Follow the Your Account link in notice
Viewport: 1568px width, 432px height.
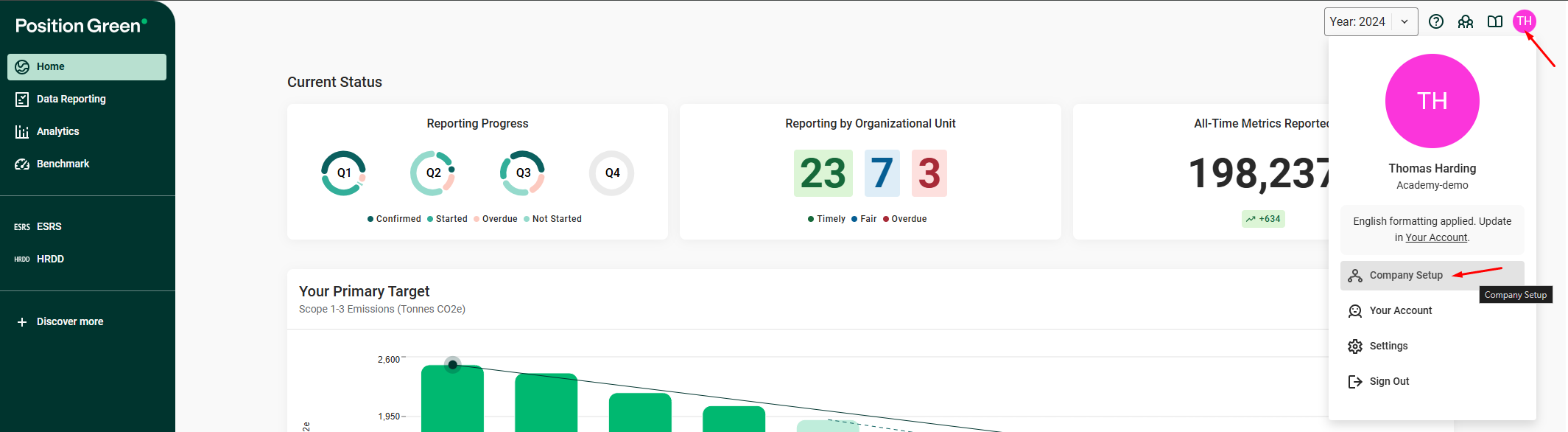click(x=1436, y=237)
